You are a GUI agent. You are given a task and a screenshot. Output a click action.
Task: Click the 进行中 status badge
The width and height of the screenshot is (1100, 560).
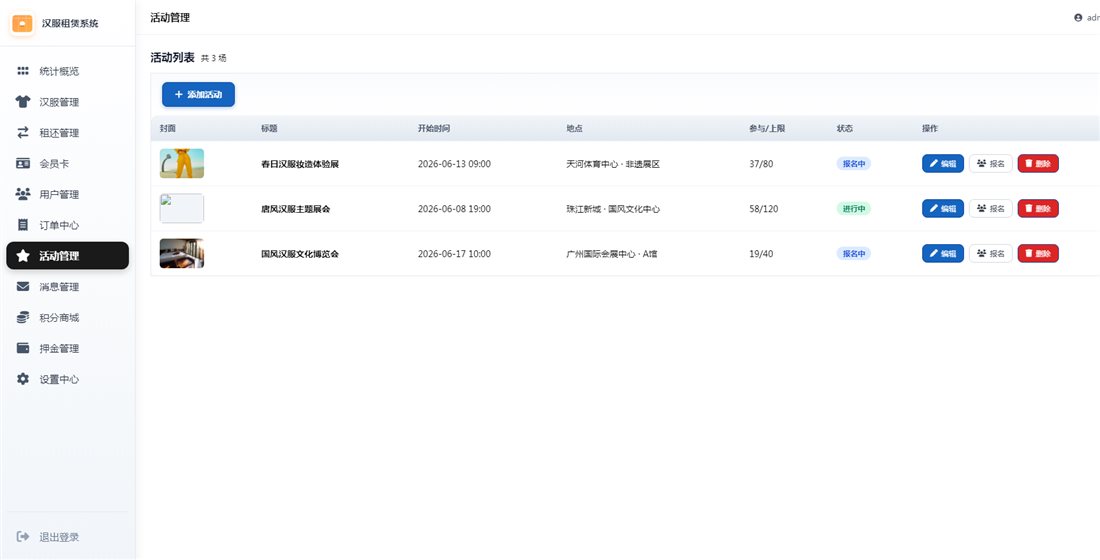tap(854, 208)
